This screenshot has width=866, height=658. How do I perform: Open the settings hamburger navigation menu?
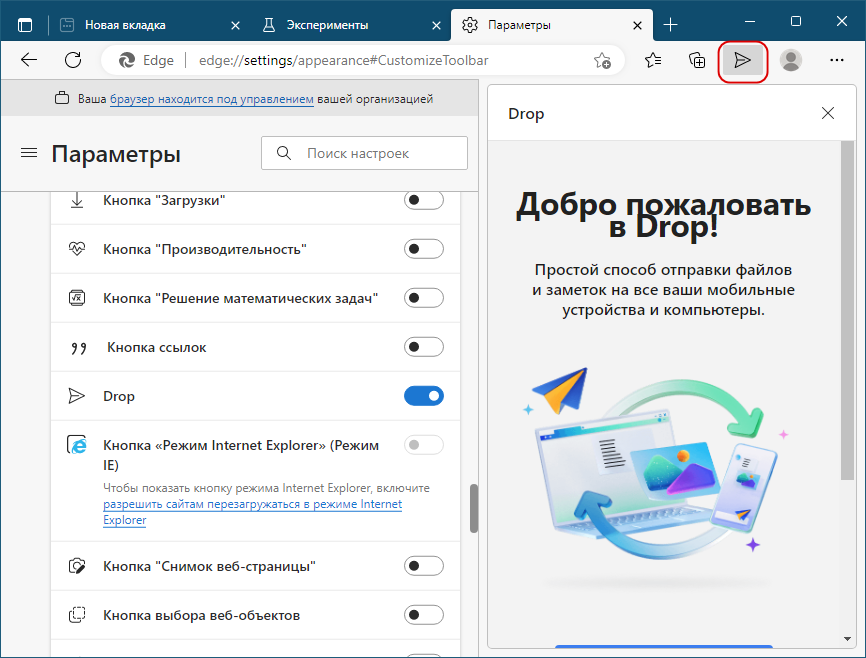pos(29,153)
